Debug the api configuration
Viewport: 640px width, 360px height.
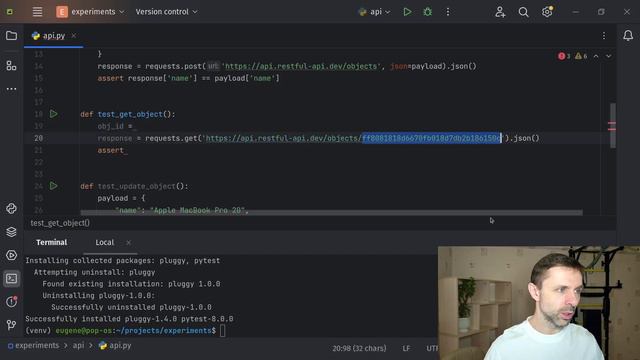coord(427,12)
